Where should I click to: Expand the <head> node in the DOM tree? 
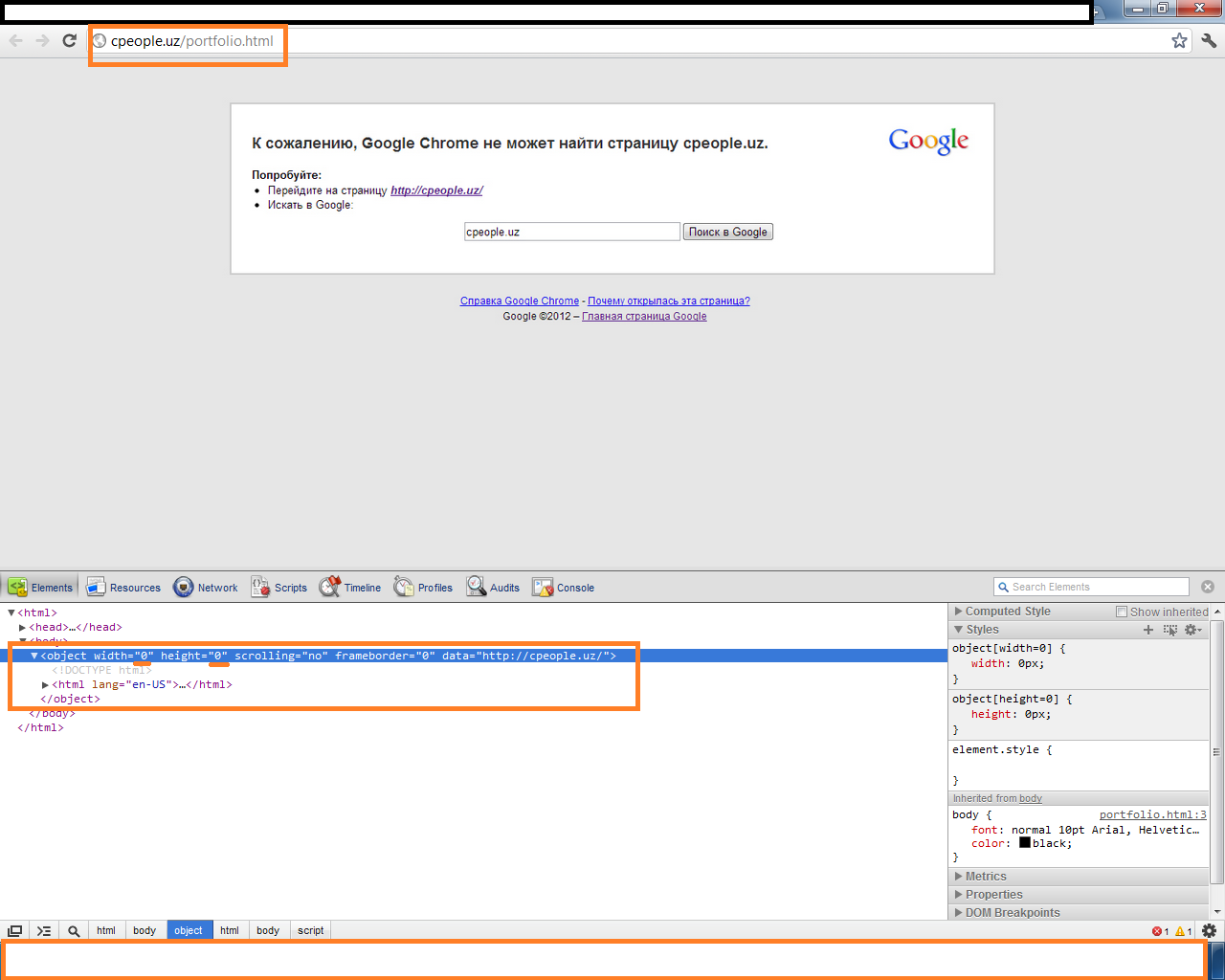pos(23,627)
